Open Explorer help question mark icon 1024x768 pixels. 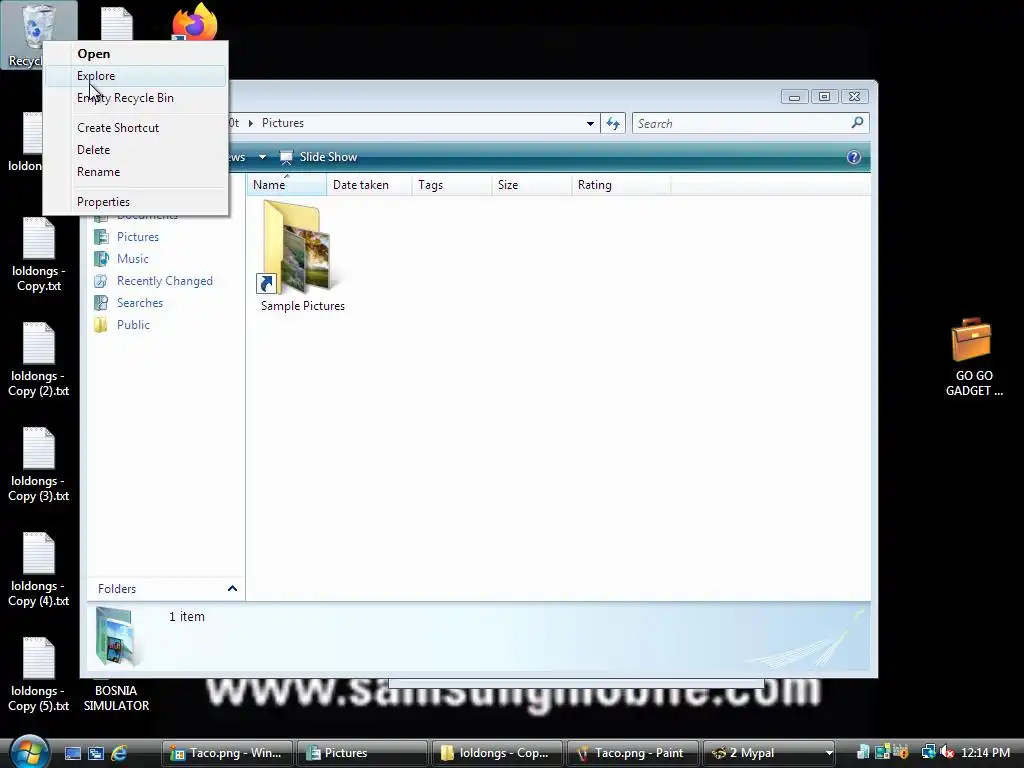(x=854, y=157)
